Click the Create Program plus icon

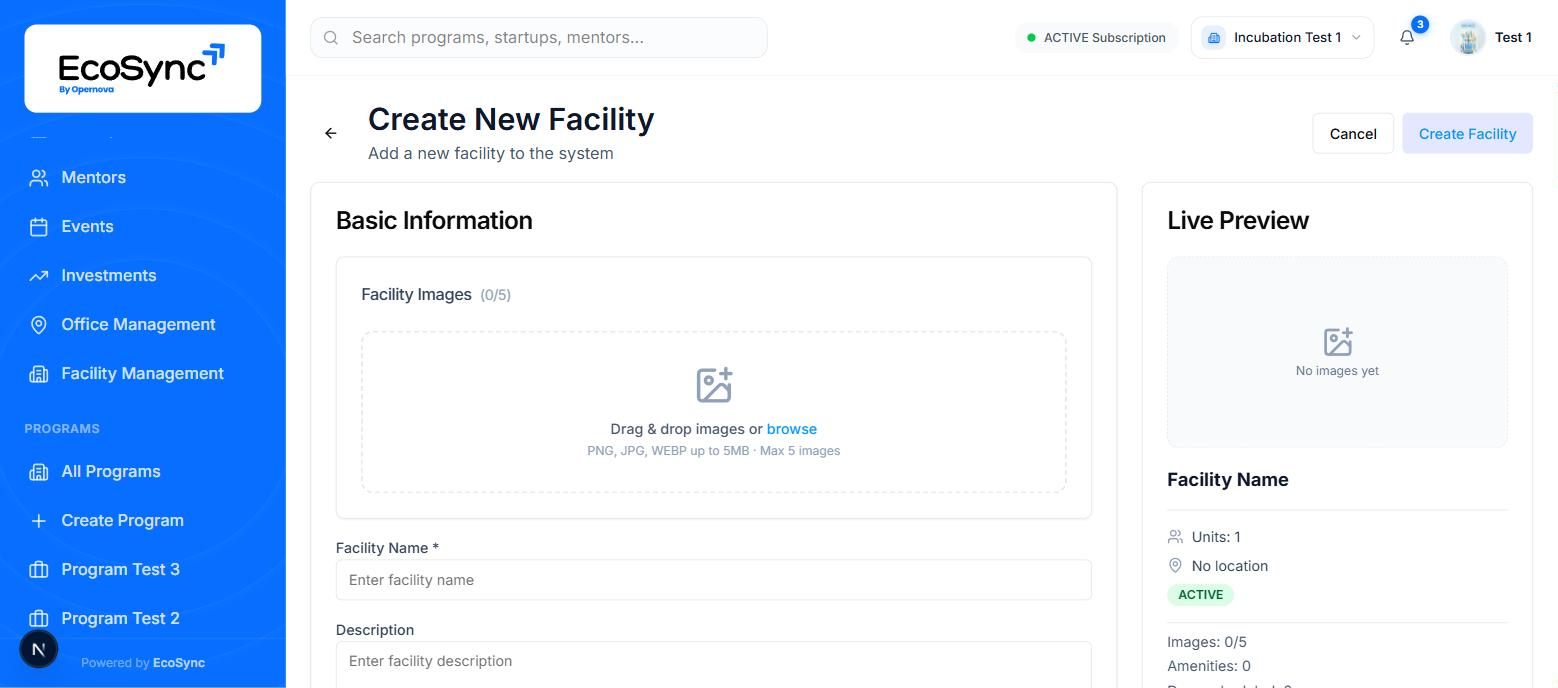(x=39, y=521)
